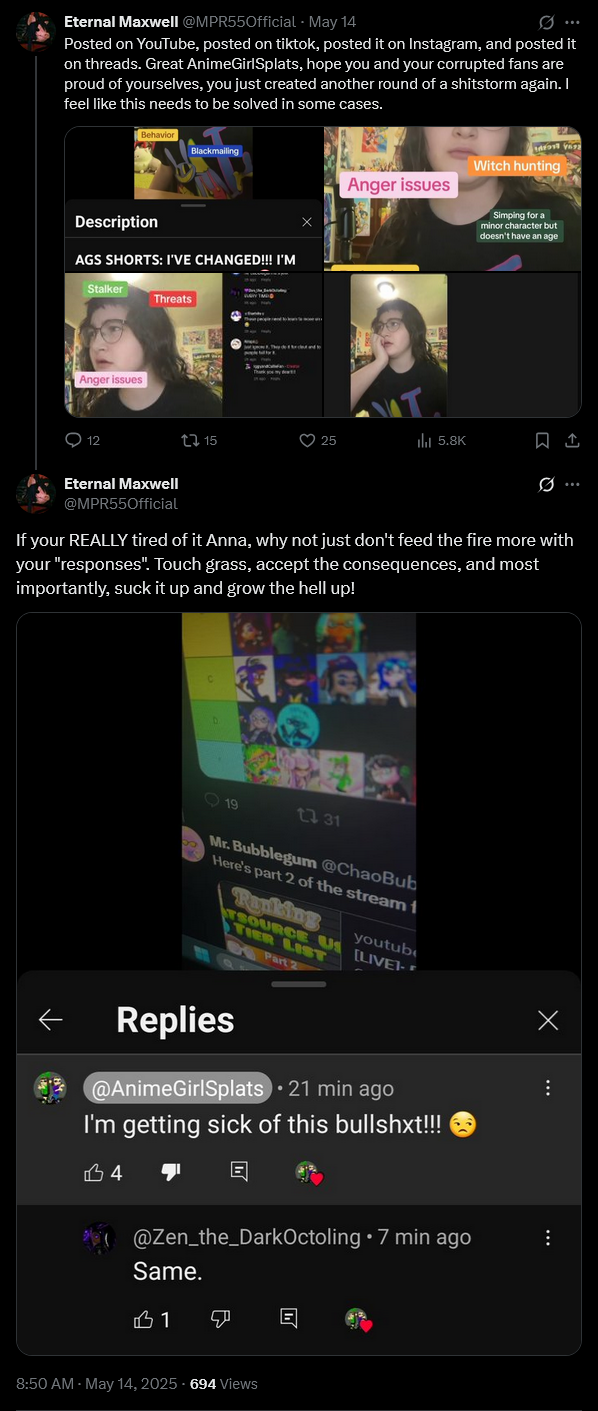Open Grok icon on the May 14 post

[546, 22]
